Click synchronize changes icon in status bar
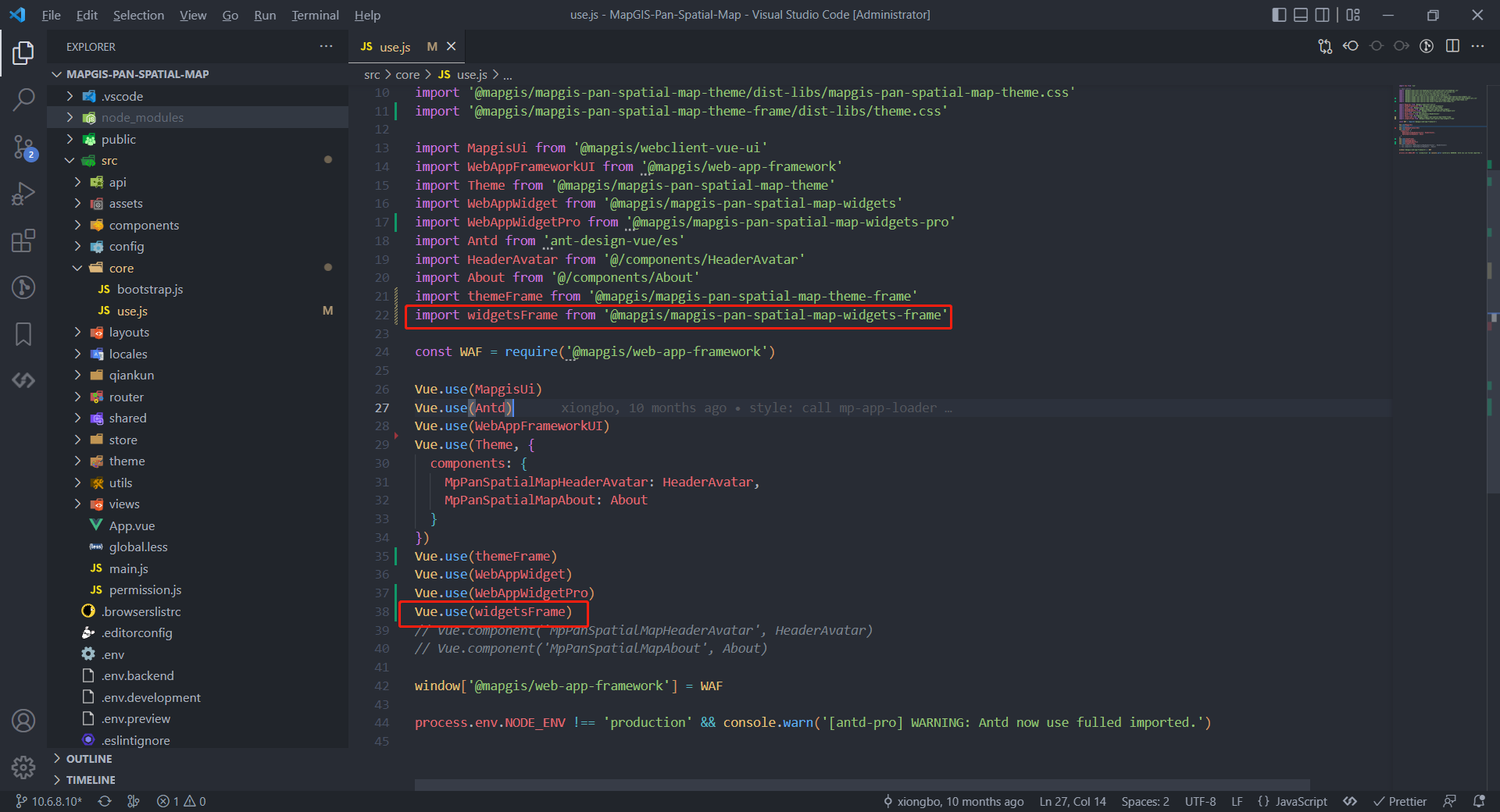This screenshot has width=1500, height=812. click(x=105, y=801)
